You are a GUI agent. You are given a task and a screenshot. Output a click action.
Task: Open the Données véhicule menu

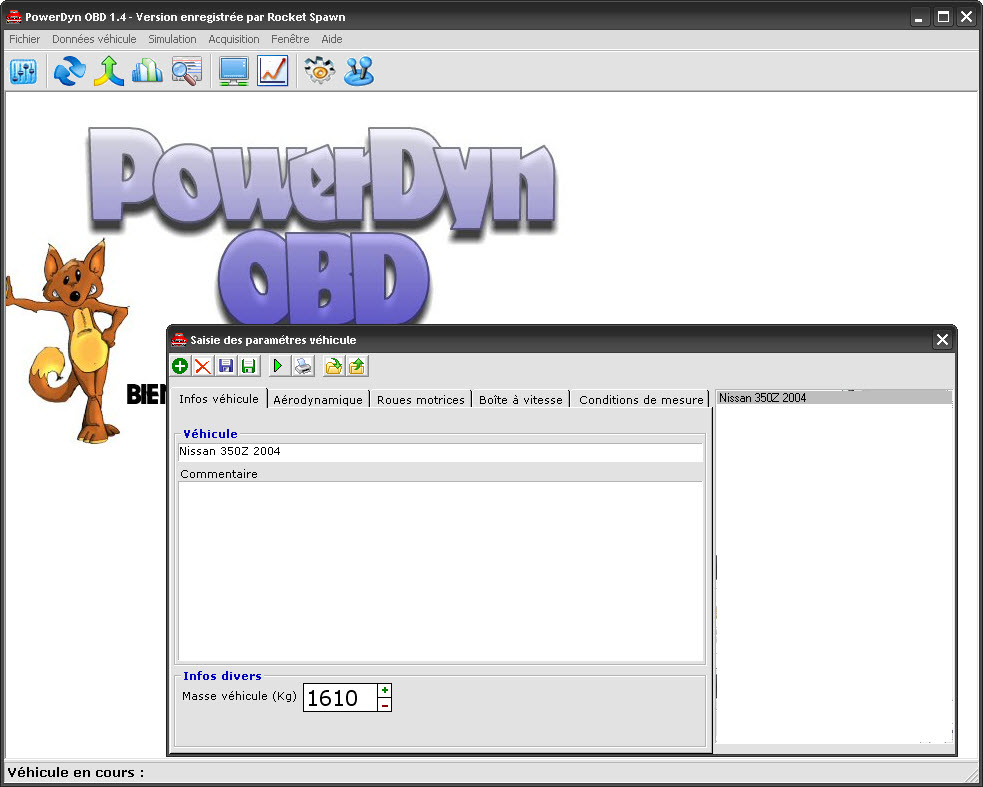pyautogui.click(x=94, y=39)
